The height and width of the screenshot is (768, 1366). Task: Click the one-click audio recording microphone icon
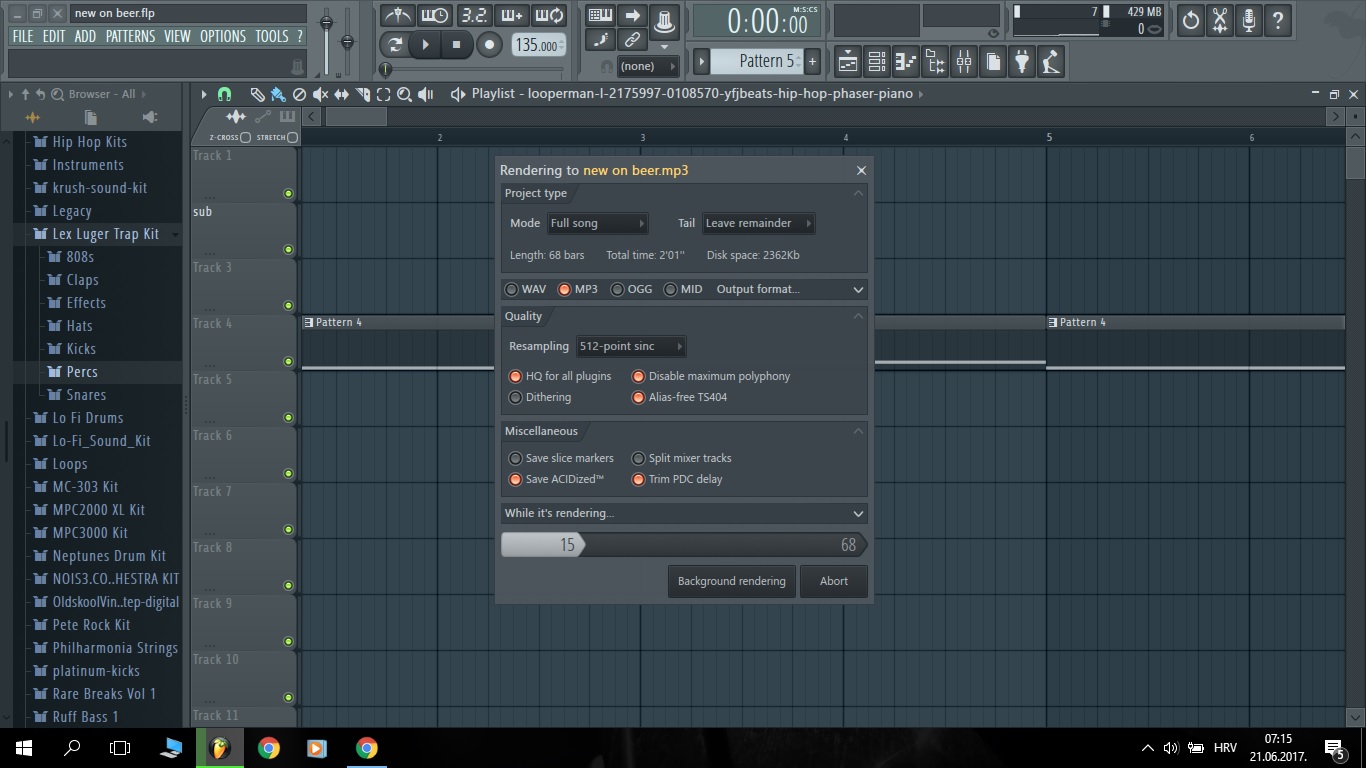(1249, 20)
